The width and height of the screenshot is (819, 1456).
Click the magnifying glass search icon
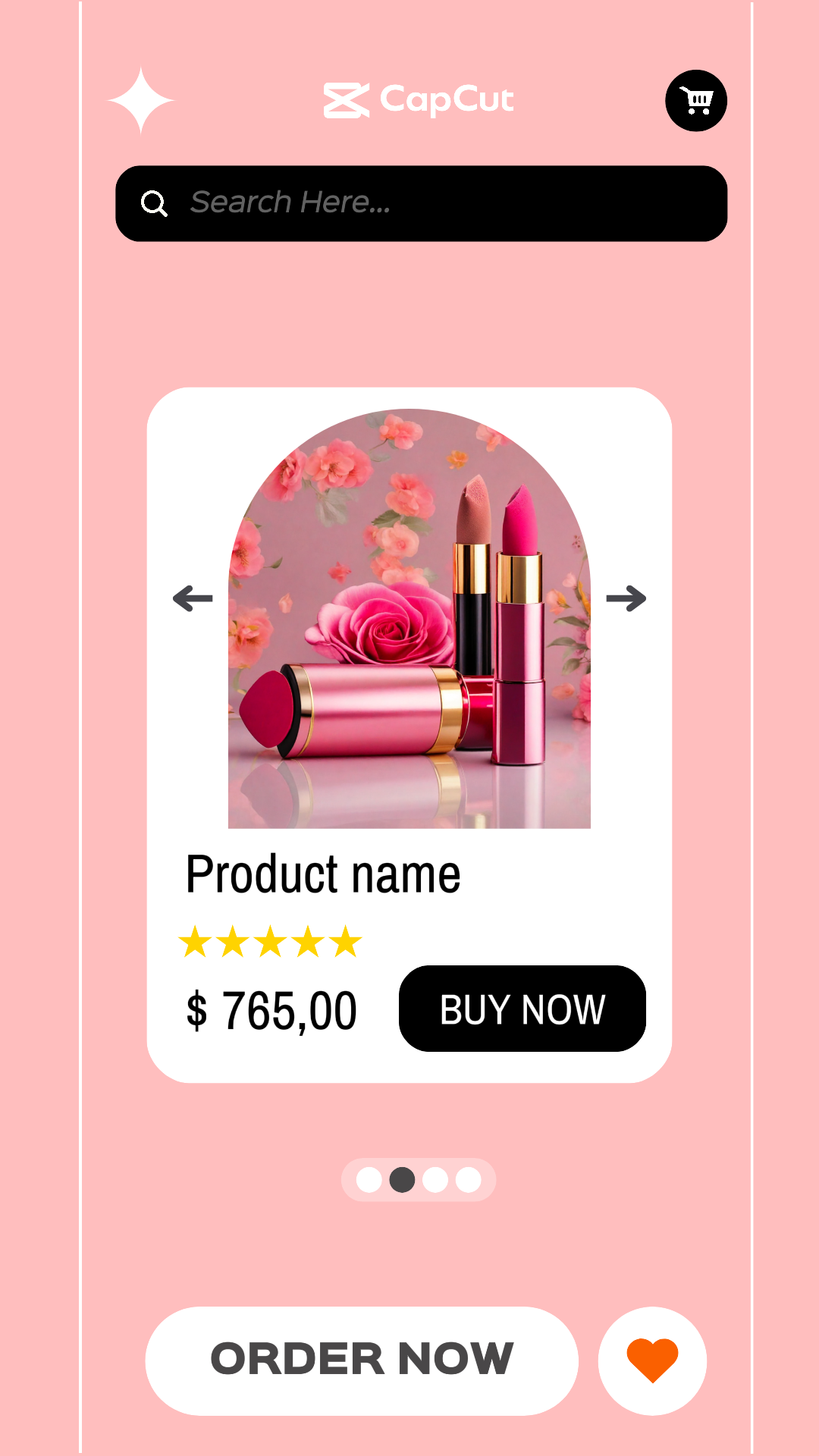(x=154, y=203)
